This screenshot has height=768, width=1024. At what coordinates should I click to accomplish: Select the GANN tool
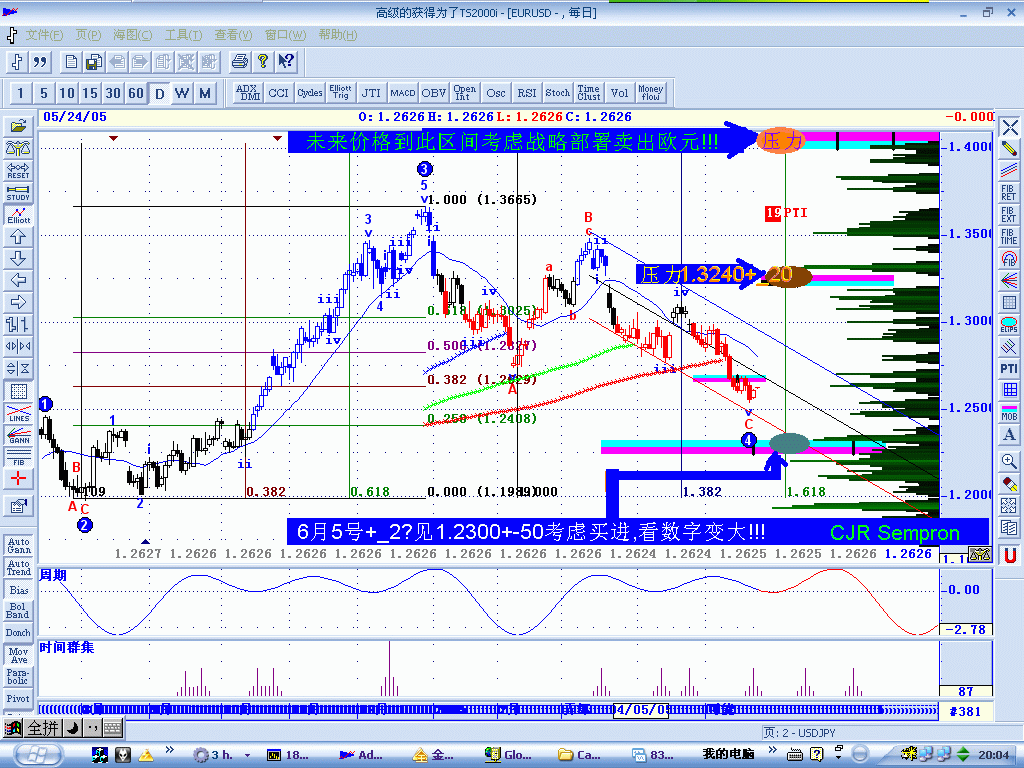[18, 435]
